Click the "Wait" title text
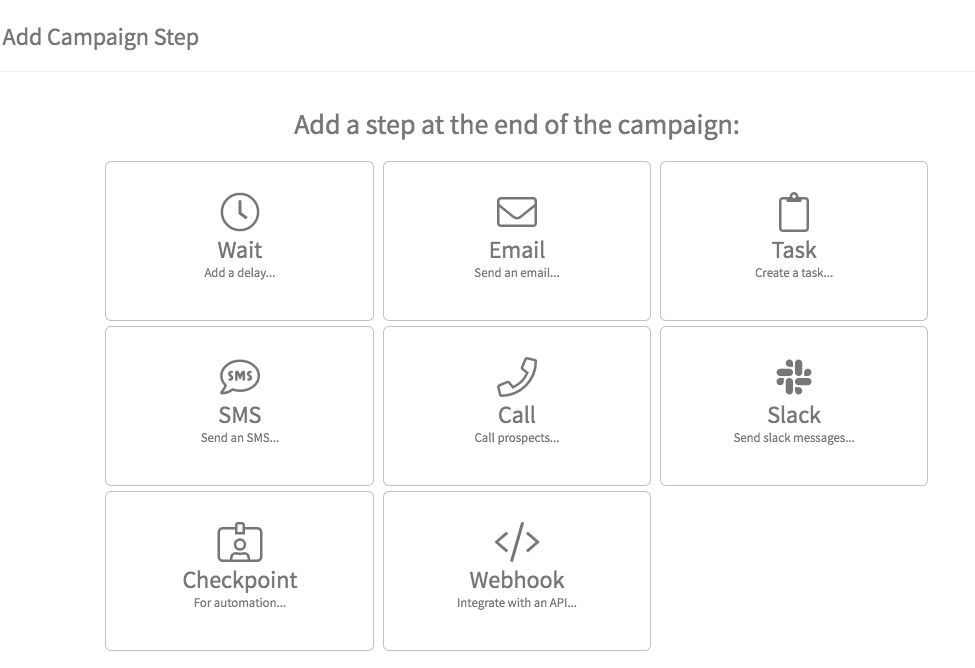Viewport: 975px width, 668px height. point(239,250)
